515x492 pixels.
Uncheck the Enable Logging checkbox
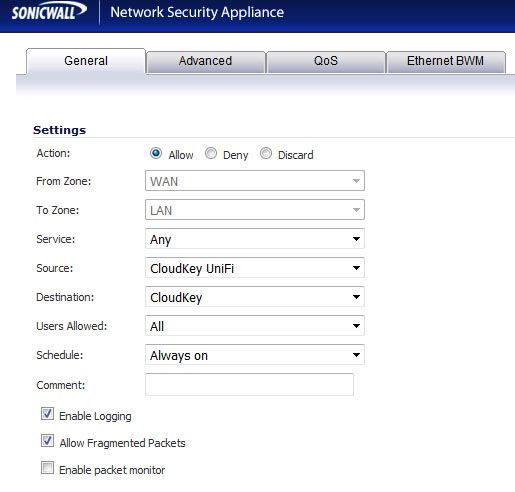click(47, 414)
